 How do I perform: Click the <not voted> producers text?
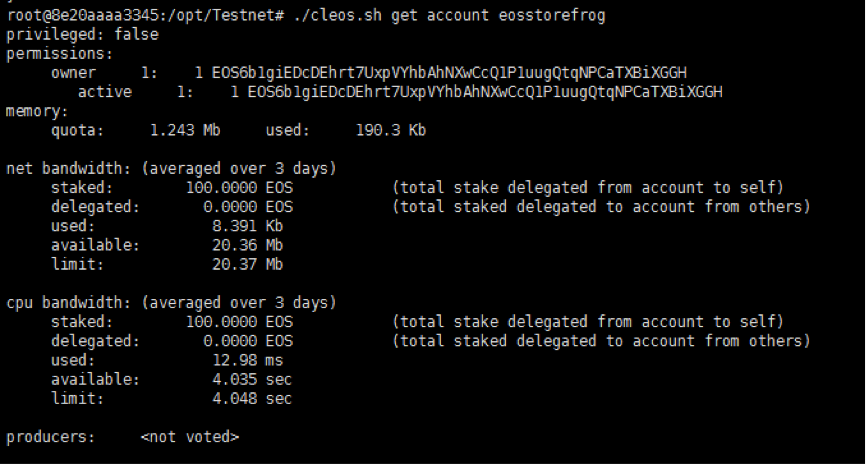(x=190, y=437)
